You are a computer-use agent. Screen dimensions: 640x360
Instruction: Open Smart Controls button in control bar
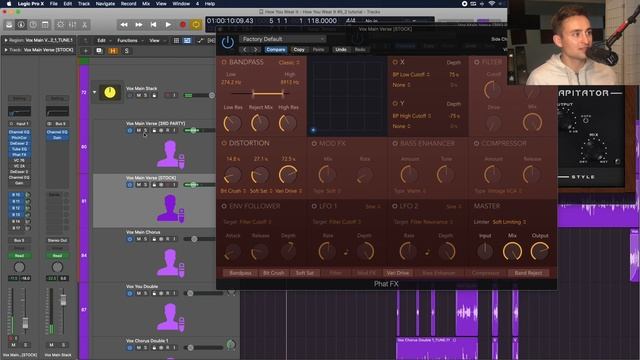pos(60,25)
